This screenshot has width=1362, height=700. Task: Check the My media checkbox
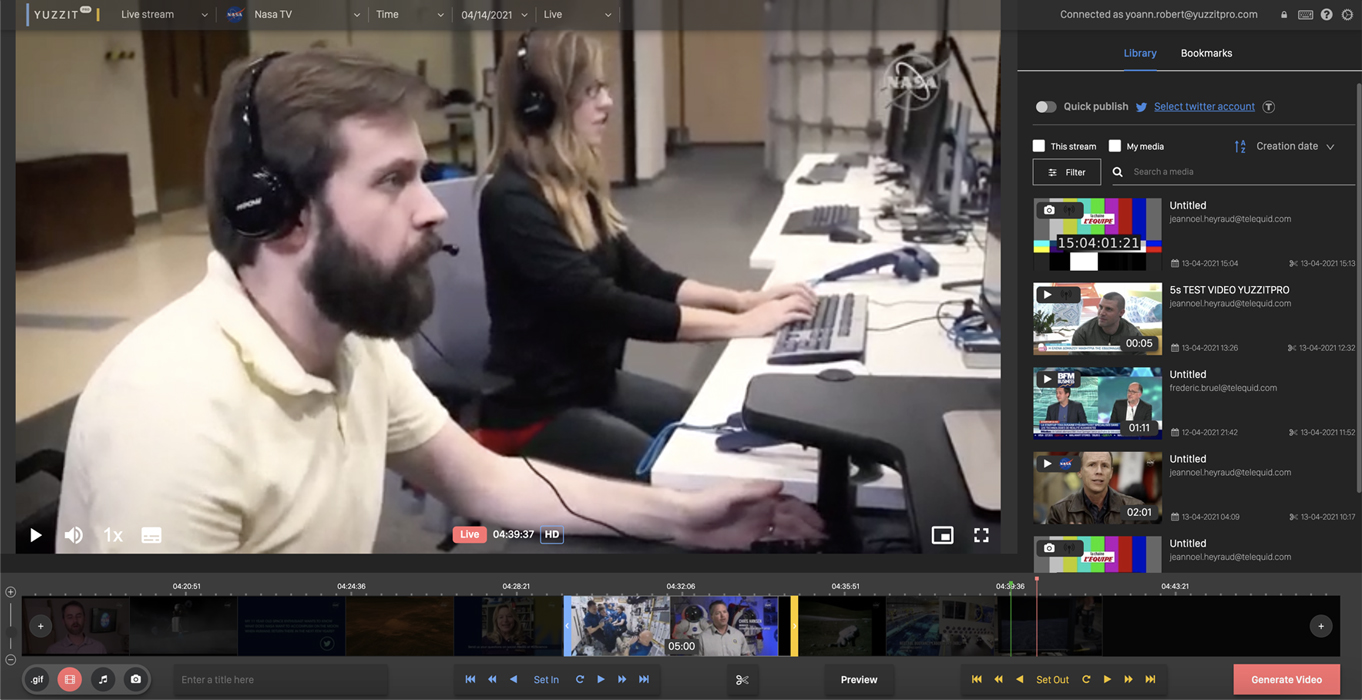click(1114, 145)
